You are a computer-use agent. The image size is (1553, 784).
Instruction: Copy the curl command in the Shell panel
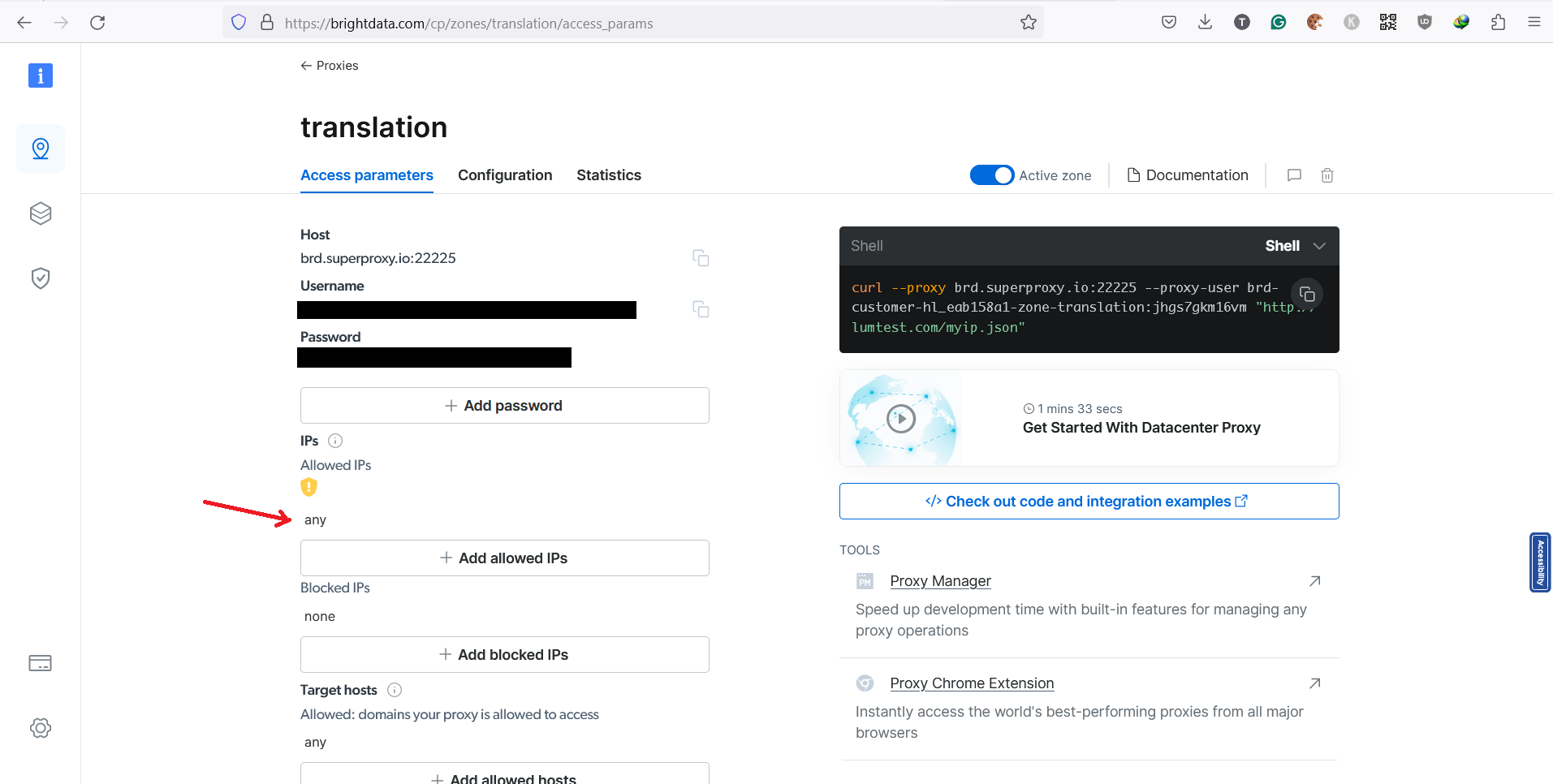pyautogui.click(x=1307, y=294)
